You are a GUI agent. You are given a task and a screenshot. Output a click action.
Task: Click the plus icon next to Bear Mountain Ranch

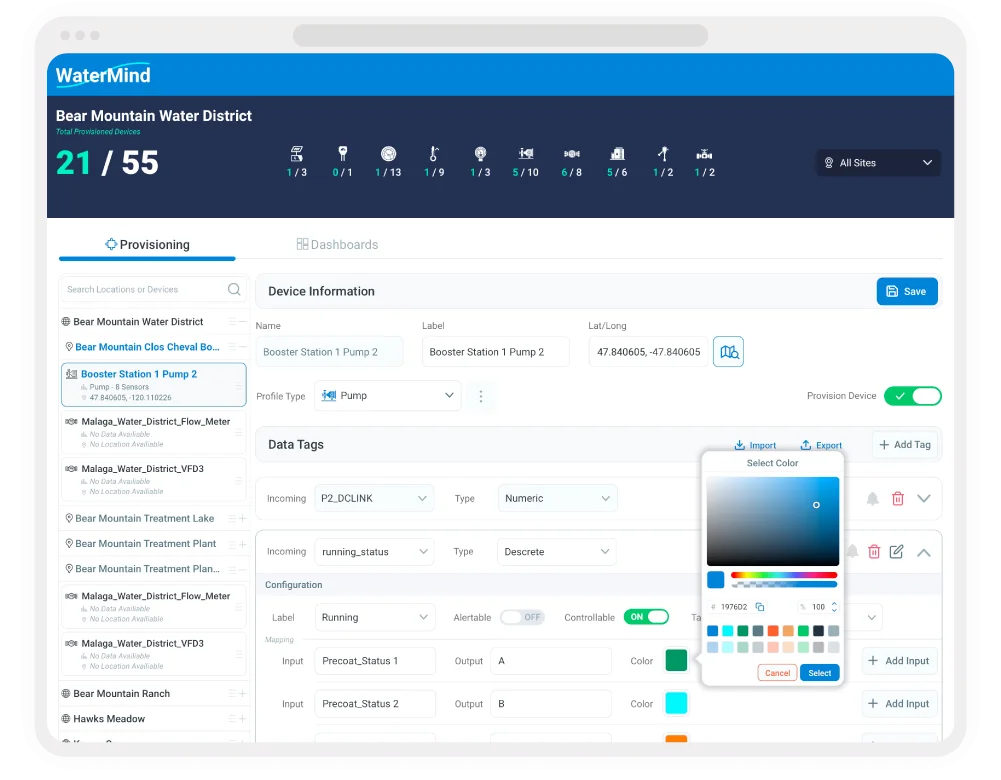[243, 694]
